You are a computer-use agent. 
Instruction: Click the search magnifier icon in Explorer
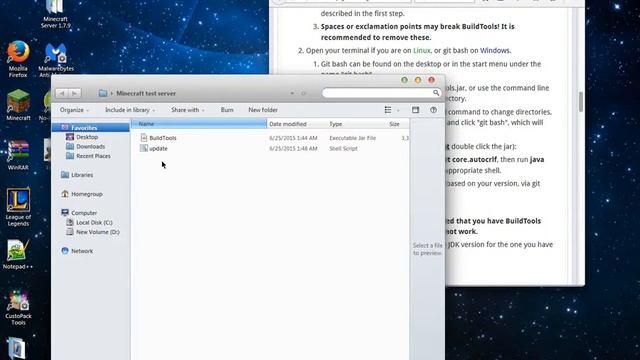click(x=436, y=93)
